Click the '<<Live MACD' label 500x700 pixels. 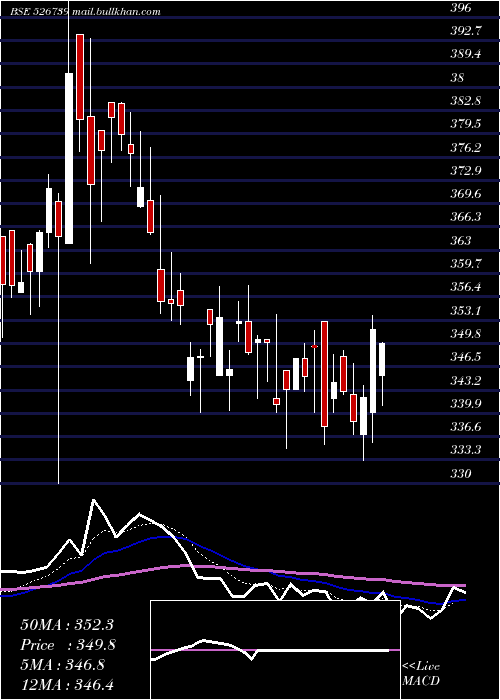point(421,673)
